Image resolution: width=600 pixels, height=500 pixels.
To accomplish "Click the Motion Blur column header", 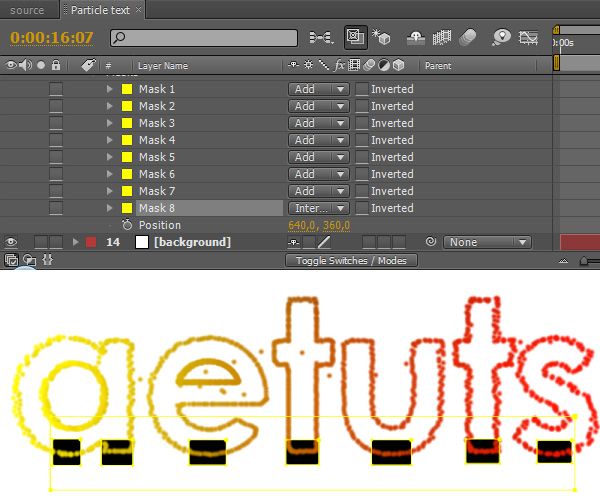I will [368, 65].
